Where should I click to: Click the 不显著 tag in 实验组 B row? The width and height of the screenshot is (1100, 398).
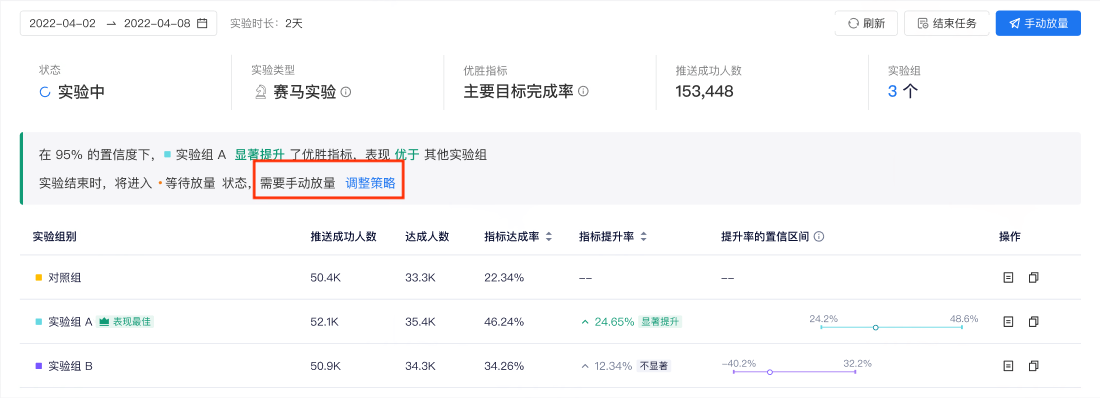click(x=654, y=366)
